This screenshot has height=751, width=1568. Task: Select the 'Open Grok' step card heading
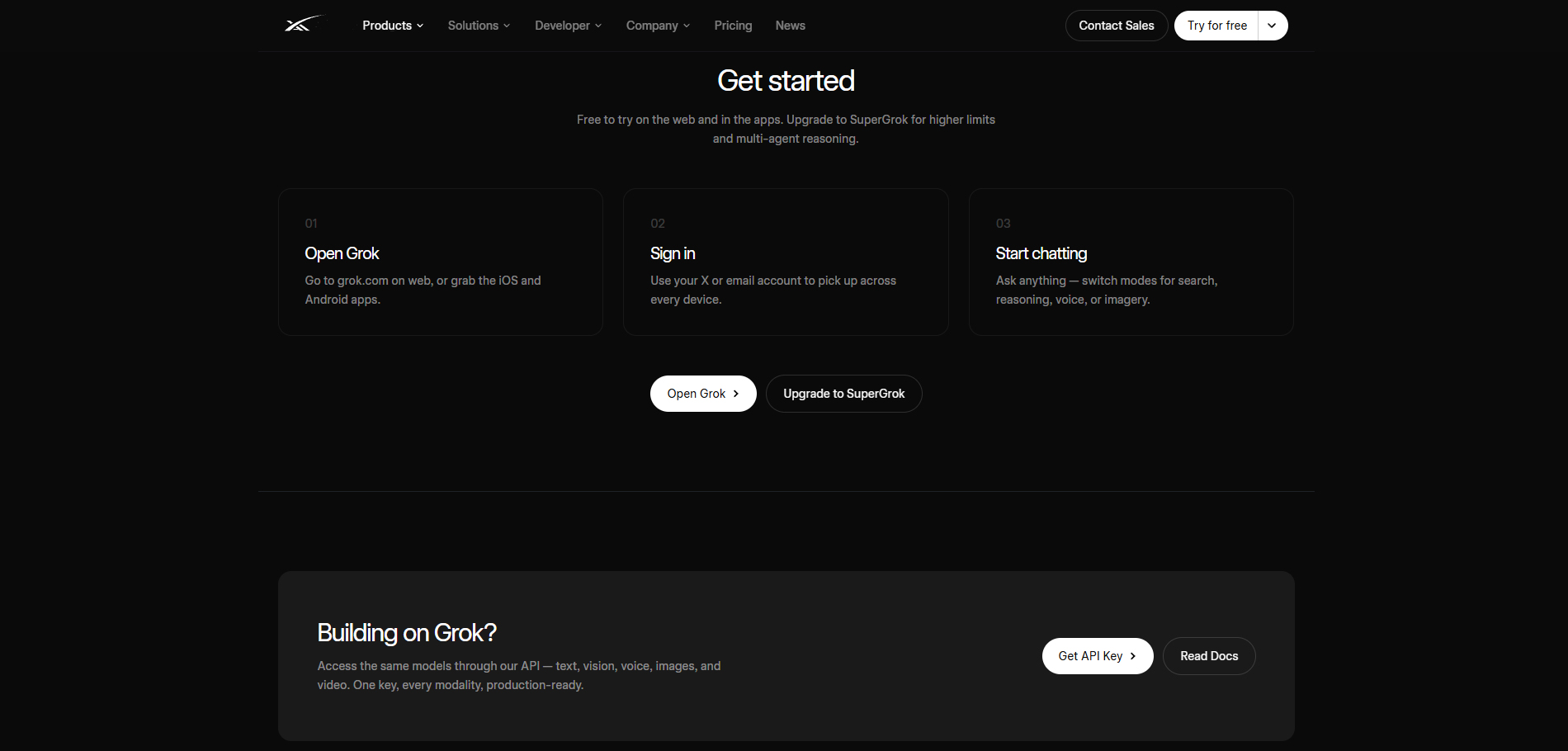[342, 253]
